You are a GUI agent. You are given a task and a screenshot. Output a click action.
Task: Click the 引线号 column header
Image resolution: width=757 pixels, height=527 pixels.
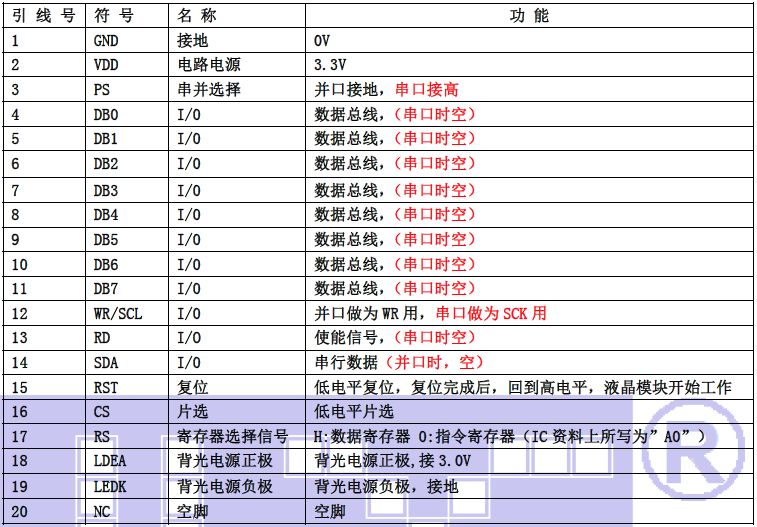(45, 16)
